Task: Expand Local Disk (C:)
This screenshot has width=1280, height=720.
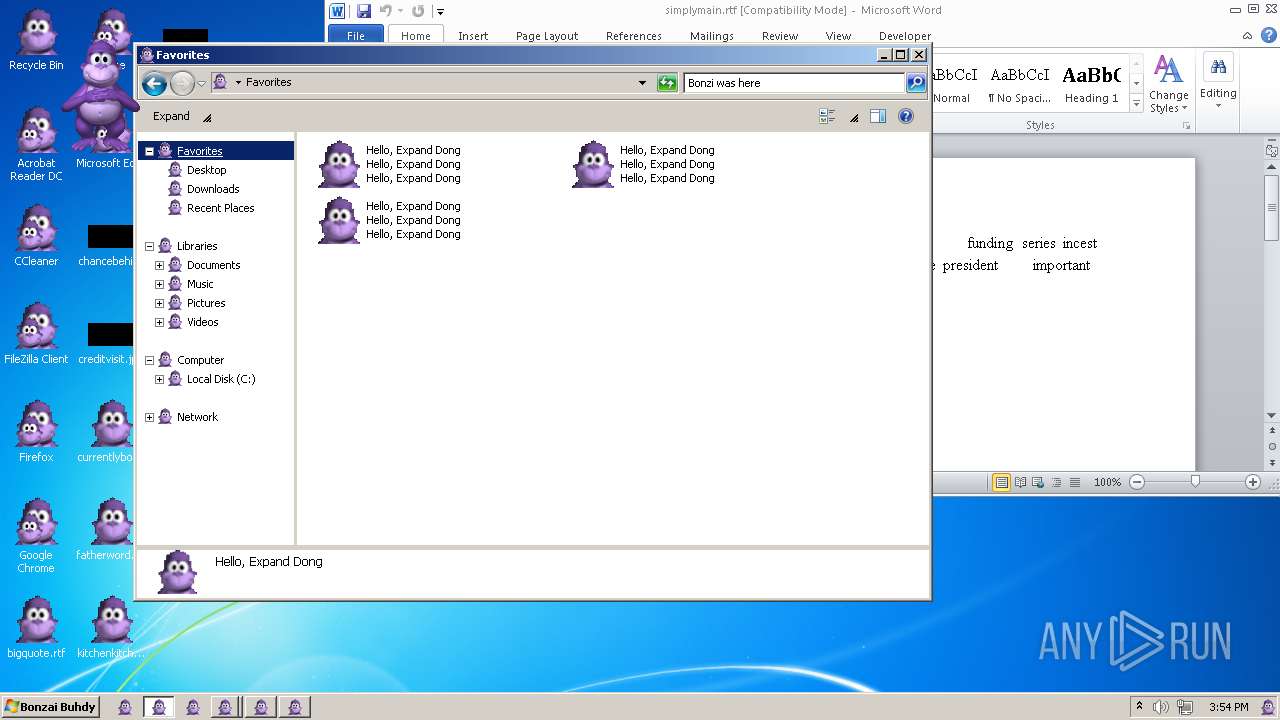Action: pyautogui.click(x=159, y=379)
